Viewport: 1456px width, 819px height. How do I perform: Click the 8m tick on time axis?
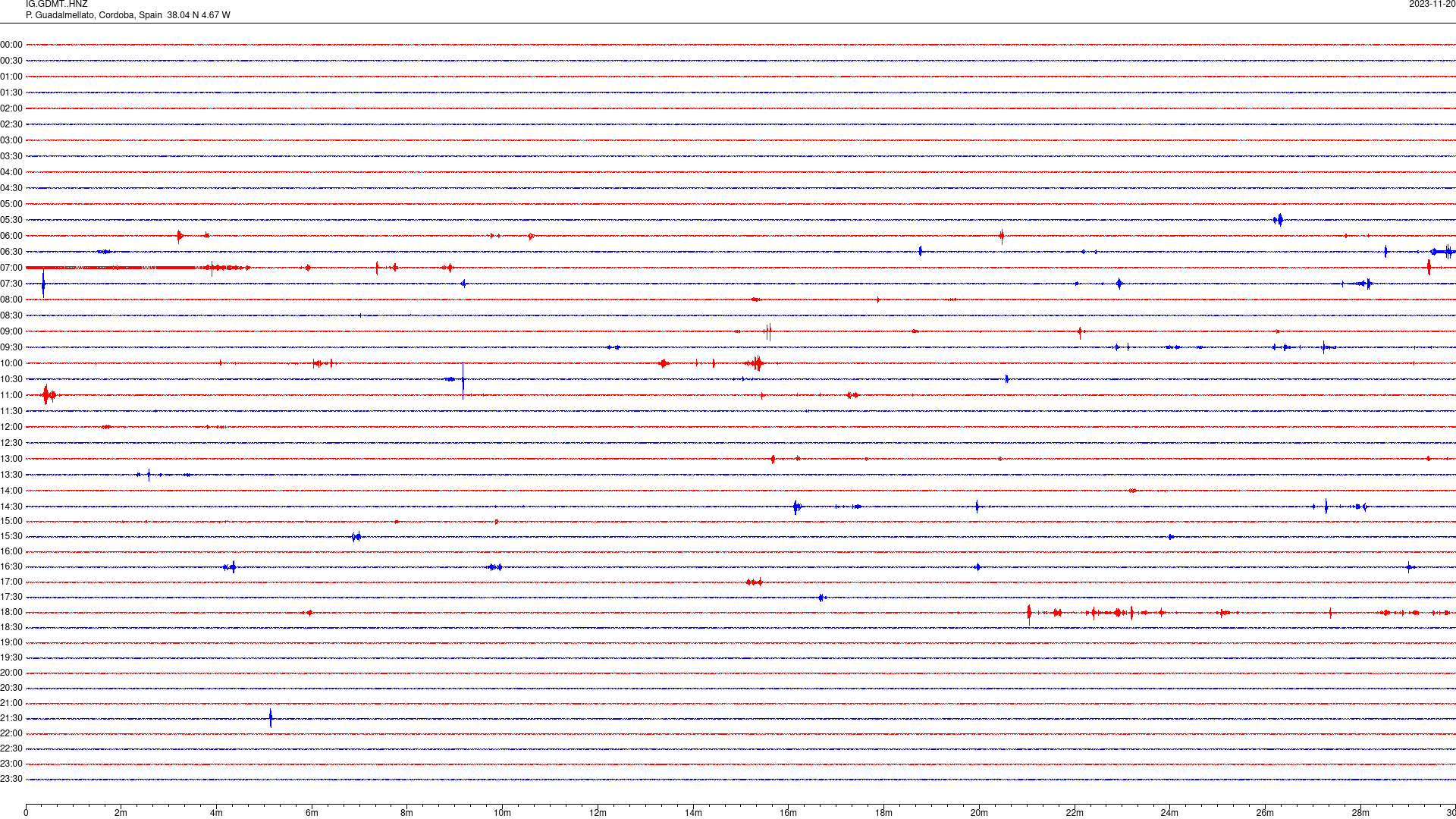pos(407,813)
